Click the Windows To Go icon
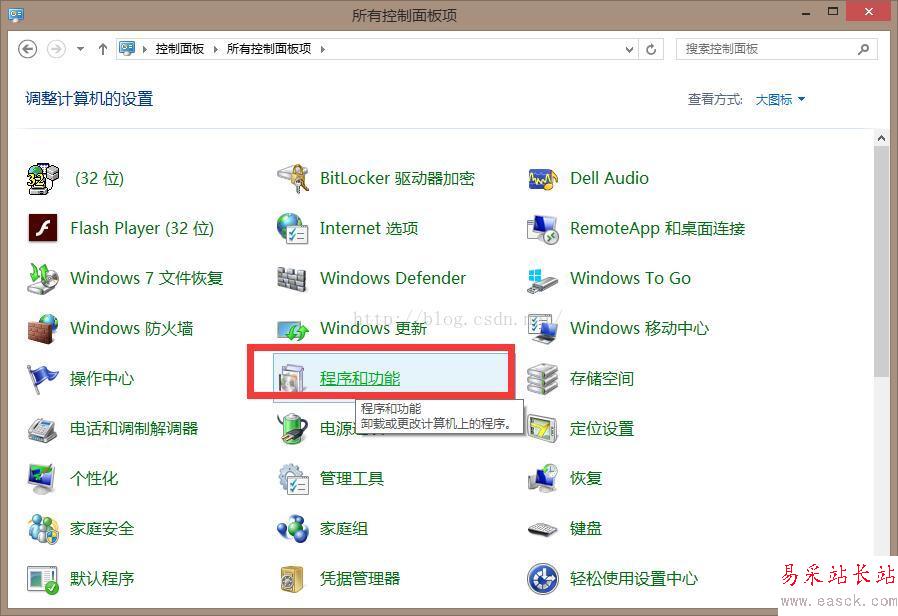The image size is (898, 616). [543, 279]
